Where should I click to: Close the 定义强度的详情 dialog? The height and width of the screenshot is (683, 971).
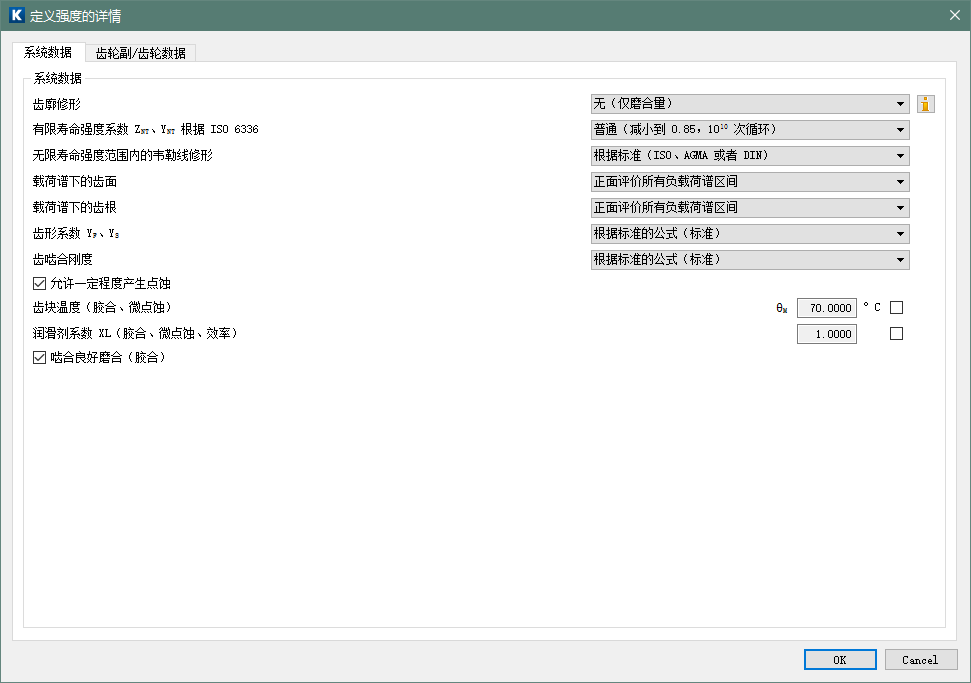point(954,15)
